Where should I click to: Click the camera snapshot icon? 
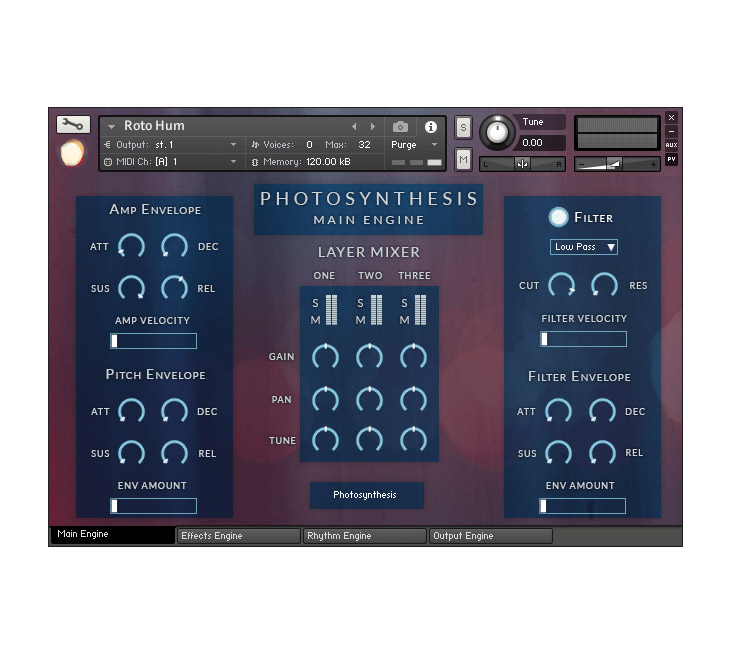[x=400, y=127]
